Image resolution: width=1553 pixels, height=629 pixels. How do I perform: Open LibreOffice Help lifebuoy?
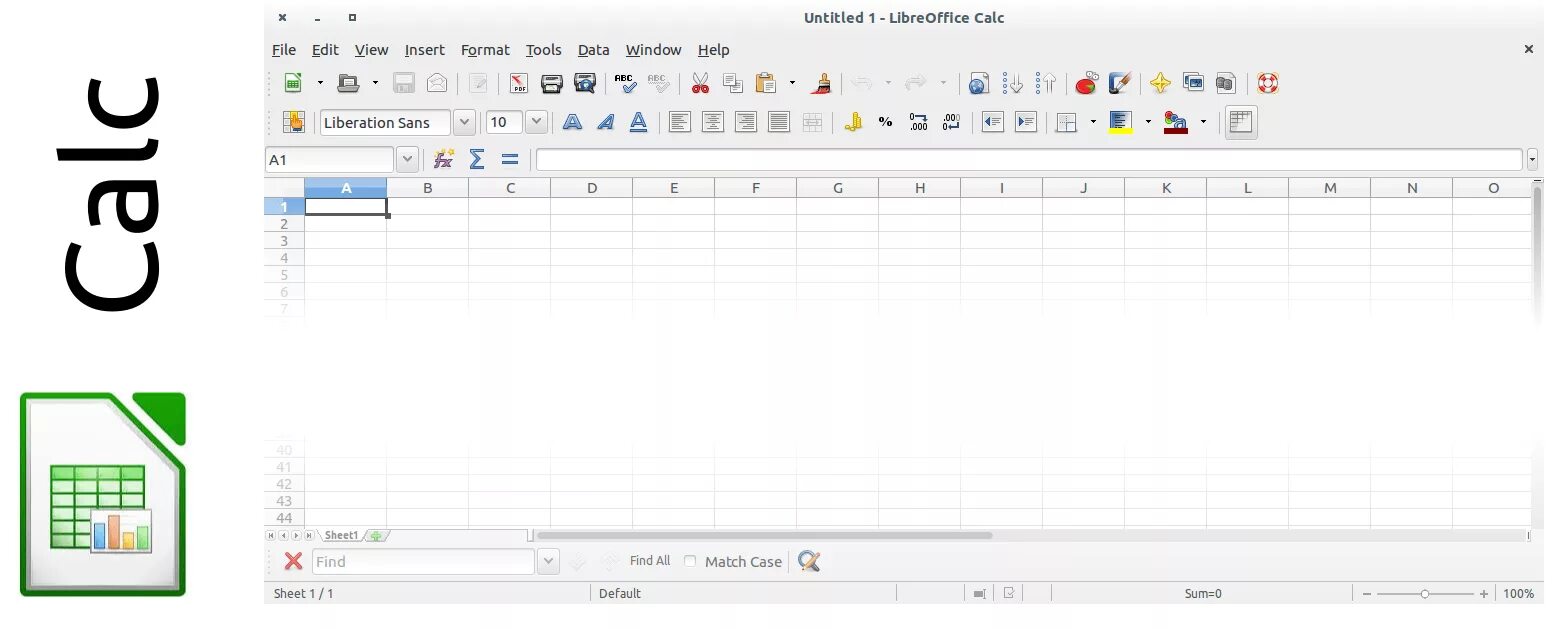click(x=1268, y=83)
